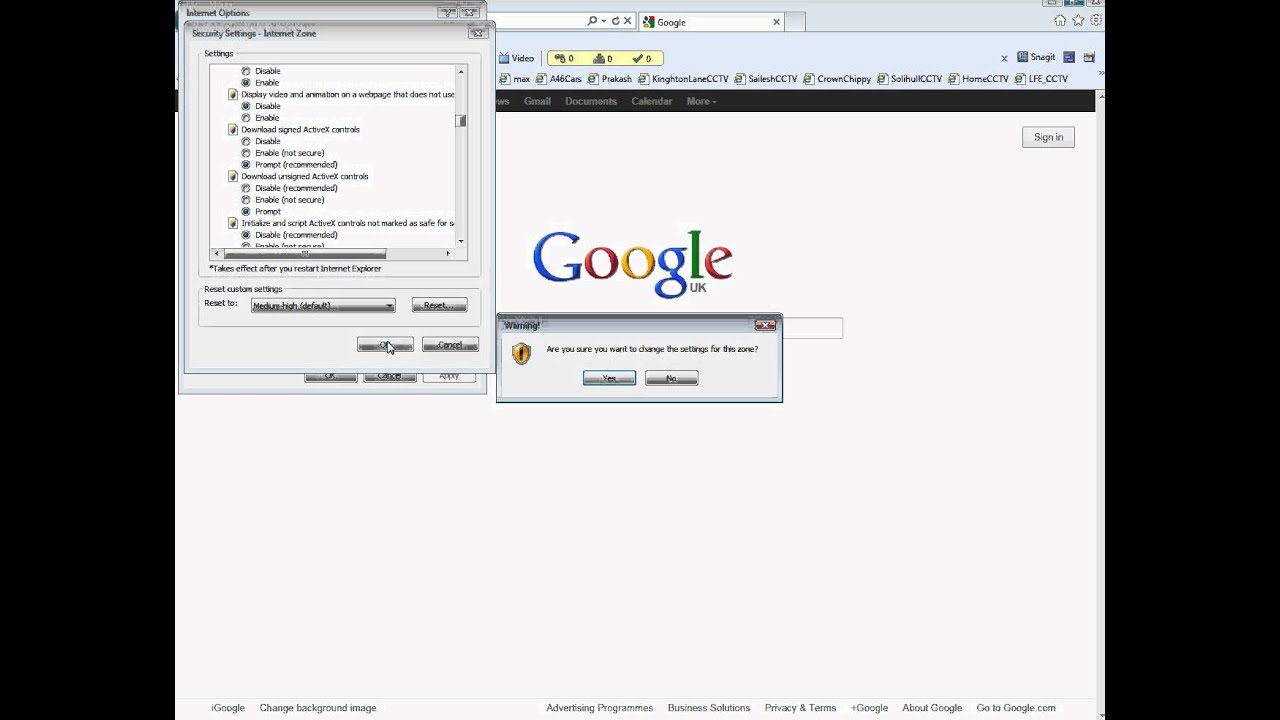Decline the zone change with No

pyautogui.click(x=671, y=378)
